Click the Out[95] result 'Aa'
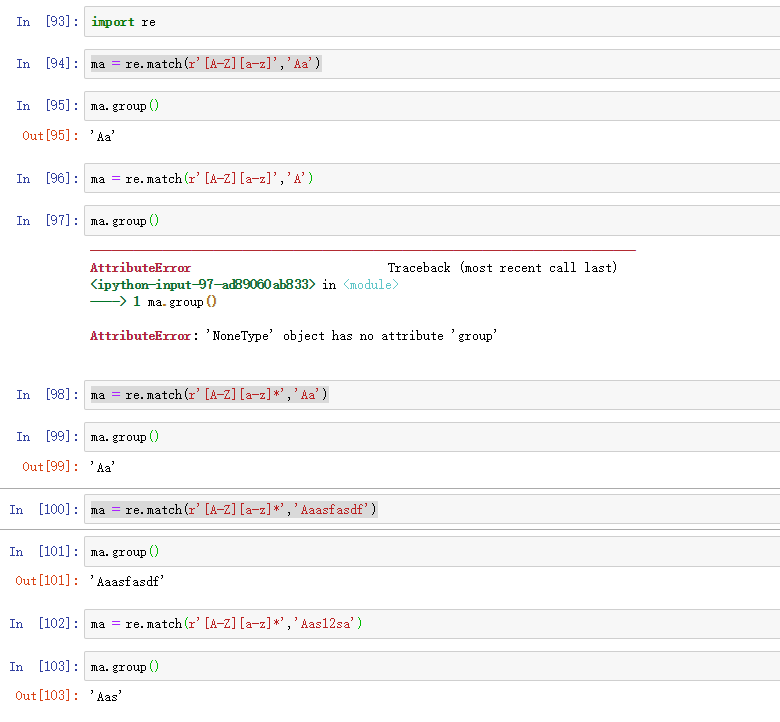Screen dimensions: 780x722 [103, 136]
